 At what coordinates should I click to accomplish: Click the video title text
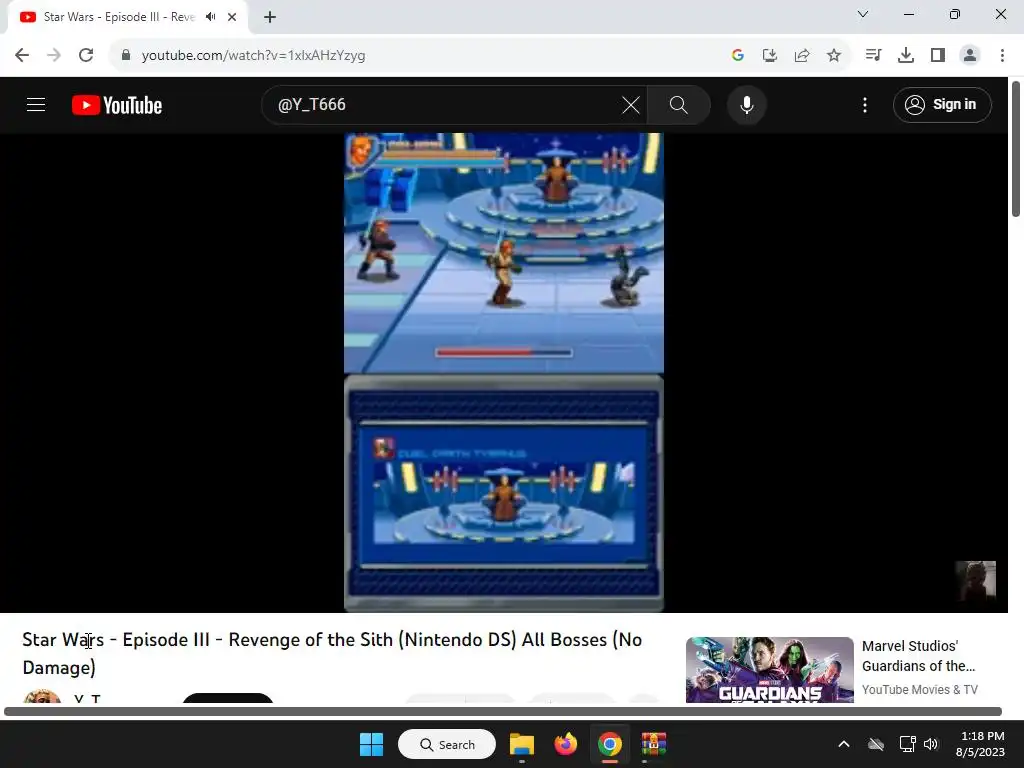pyautogui.click(x=332, y=653)
